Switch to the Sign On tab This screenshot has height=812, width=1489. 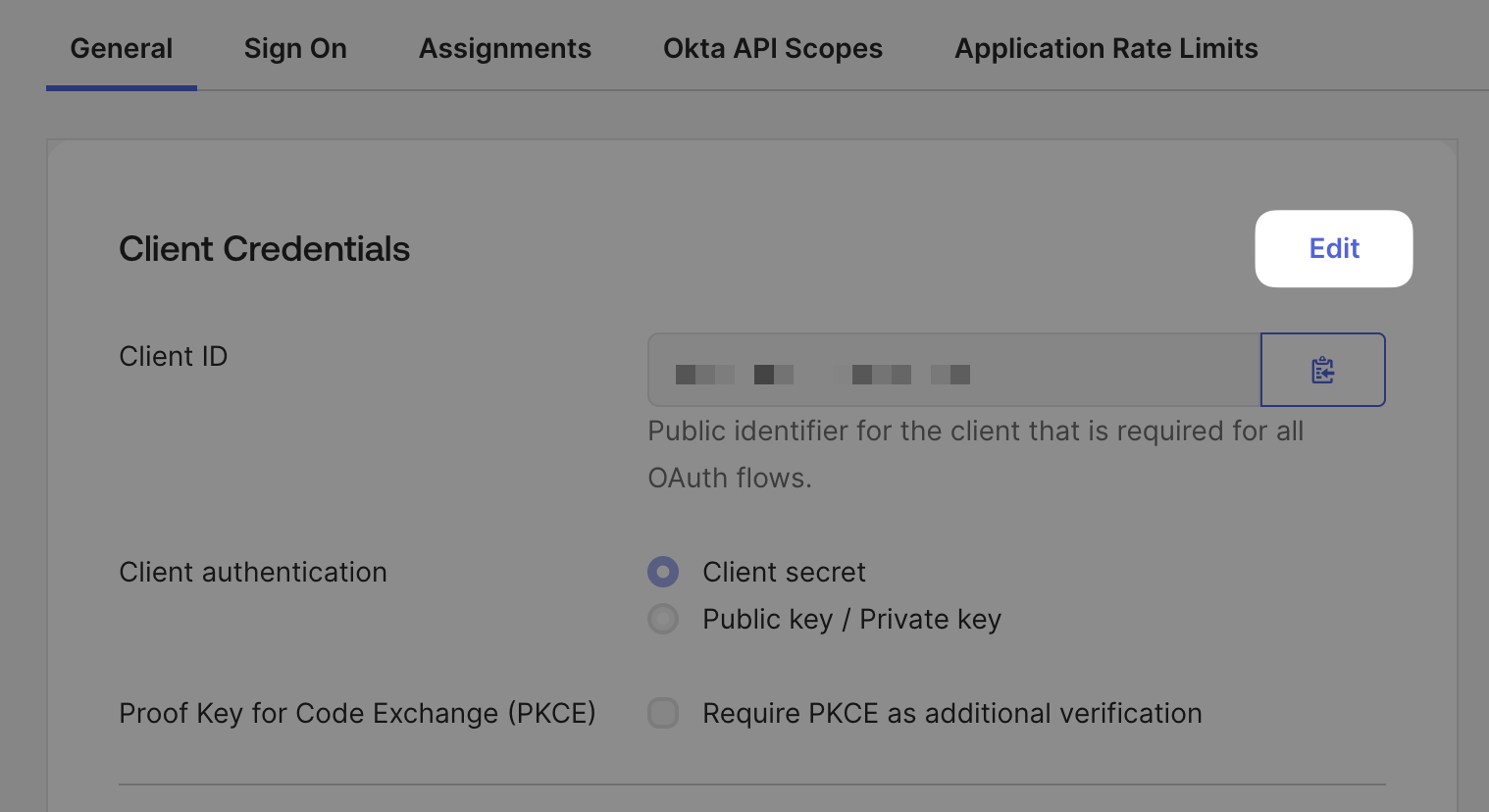(295, 47)
